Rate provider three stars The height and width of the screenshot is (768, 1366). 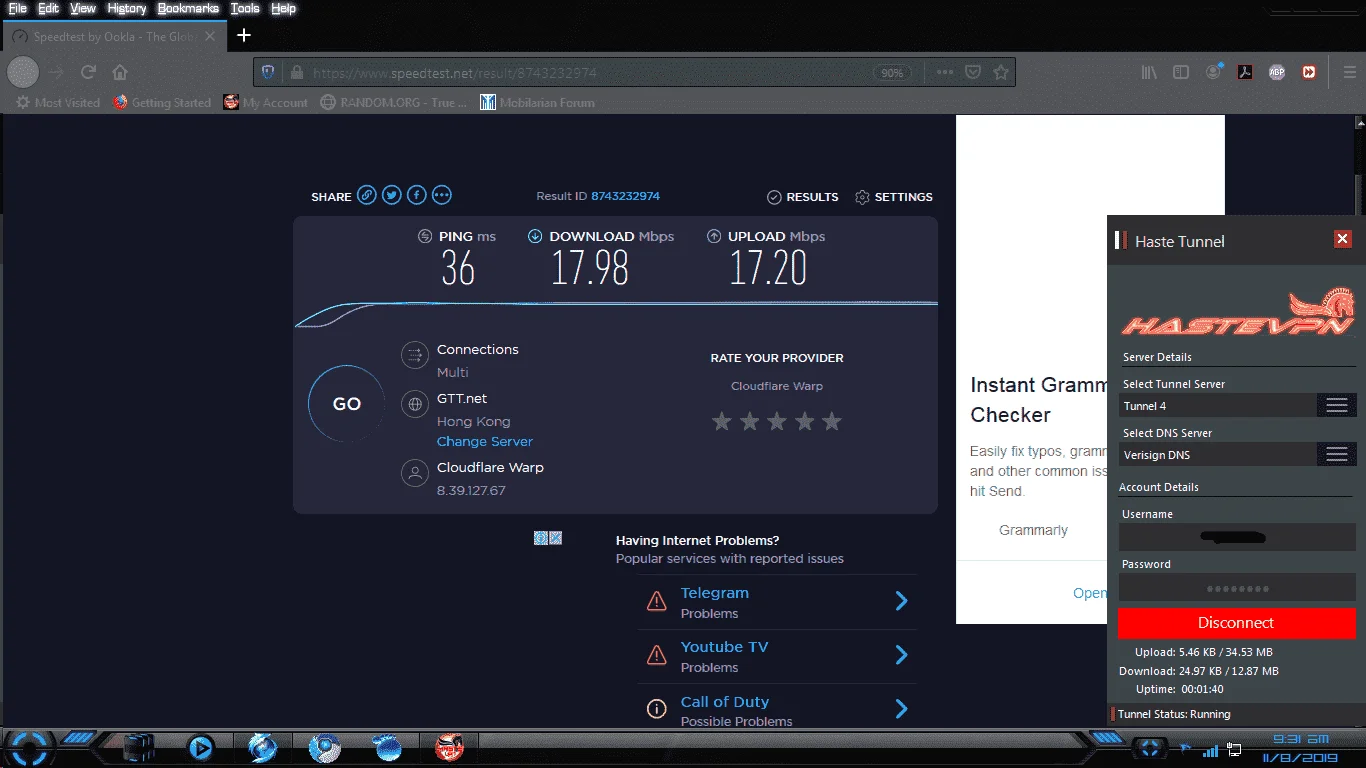tap(777, 421)
